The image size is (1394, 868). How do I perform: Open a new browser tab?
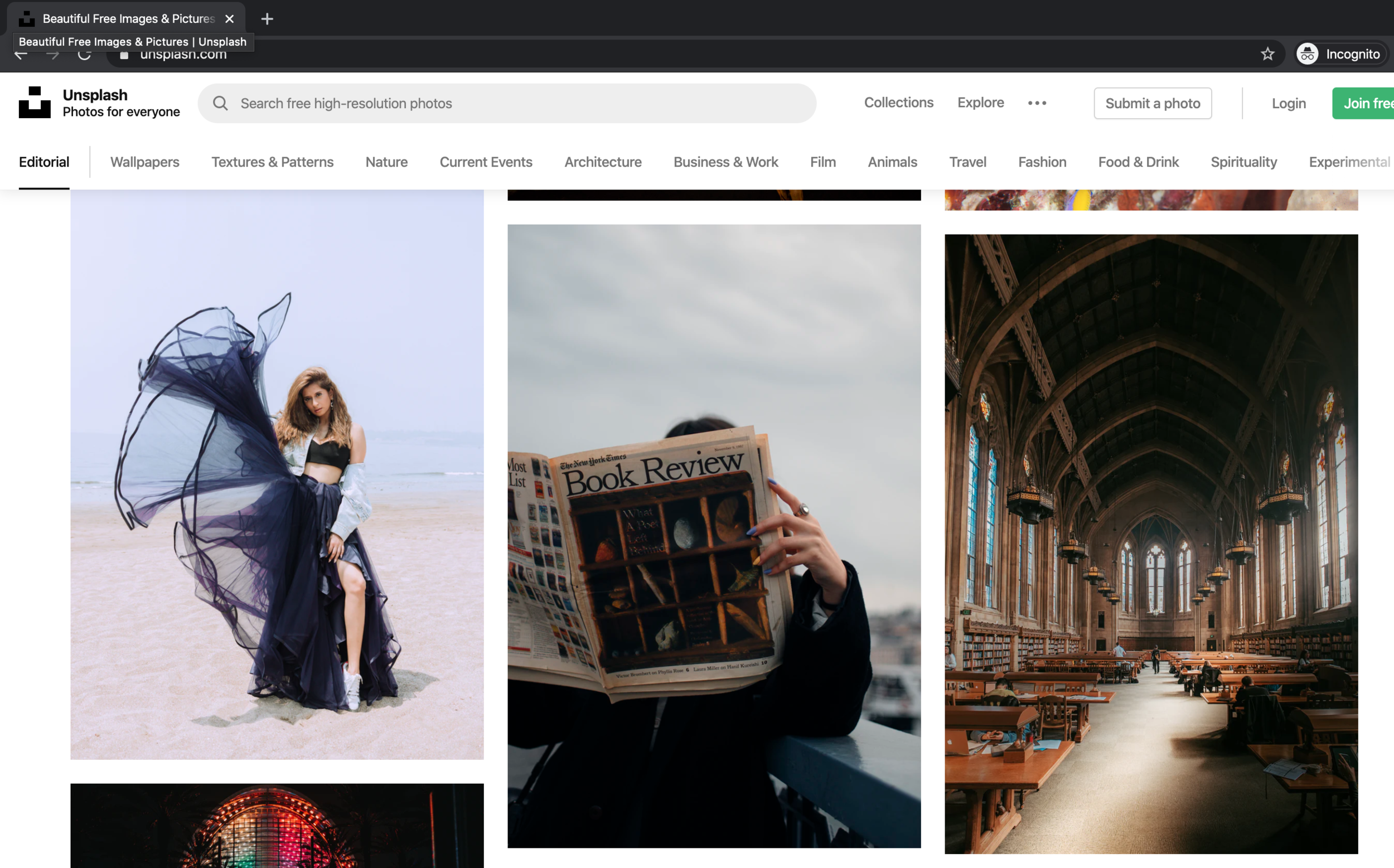(267, 19)
